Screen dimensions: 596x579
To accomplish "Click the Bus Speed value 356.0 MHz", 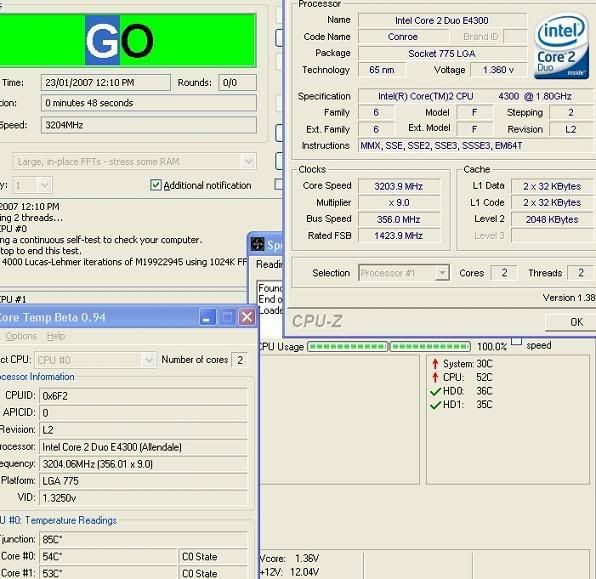I will tap(399, 219).
